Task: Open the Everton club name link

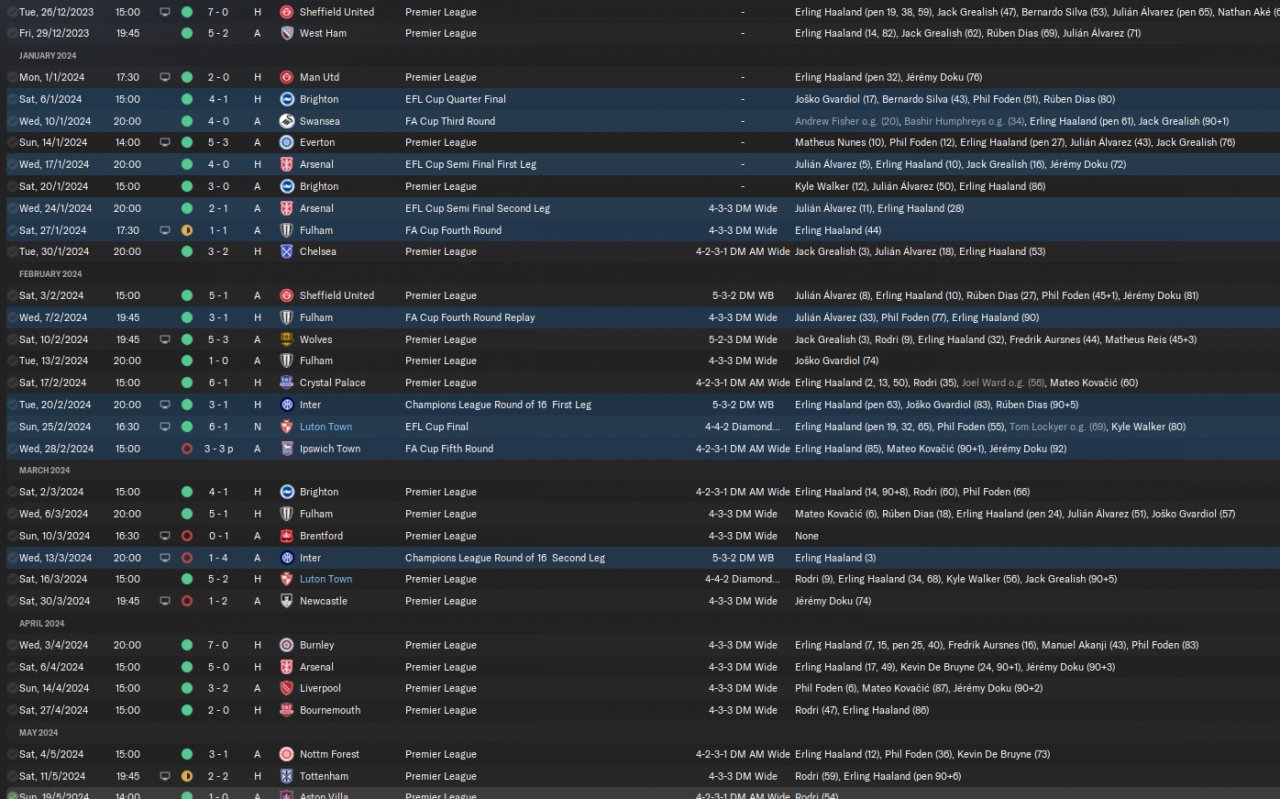Action: click(317, 142)
